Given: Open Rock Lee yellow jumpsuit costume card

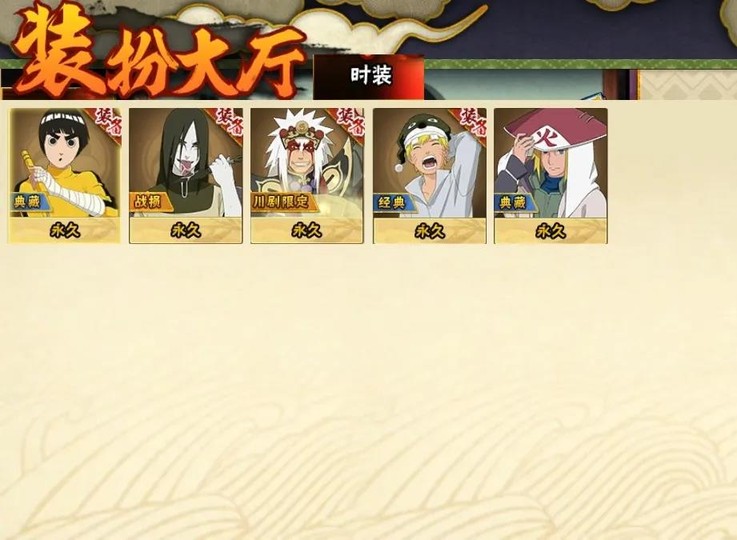Looking at the screenshot, I should point(64,176).
